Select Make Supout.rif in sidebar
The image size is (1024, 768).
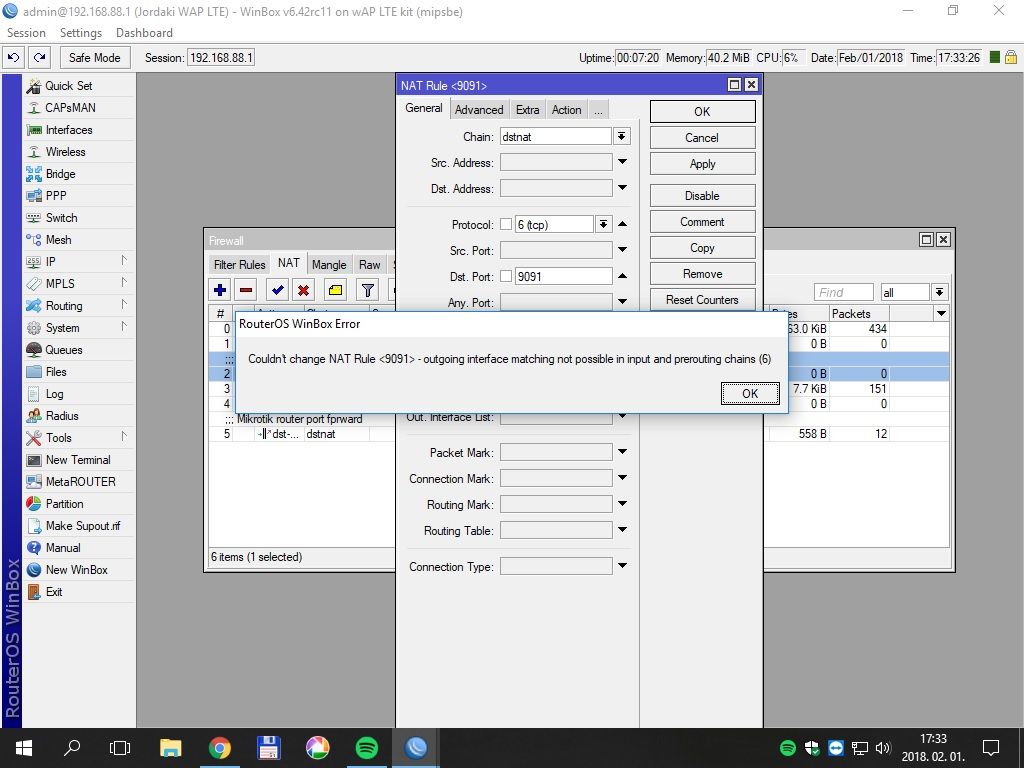tap(78, 526)
